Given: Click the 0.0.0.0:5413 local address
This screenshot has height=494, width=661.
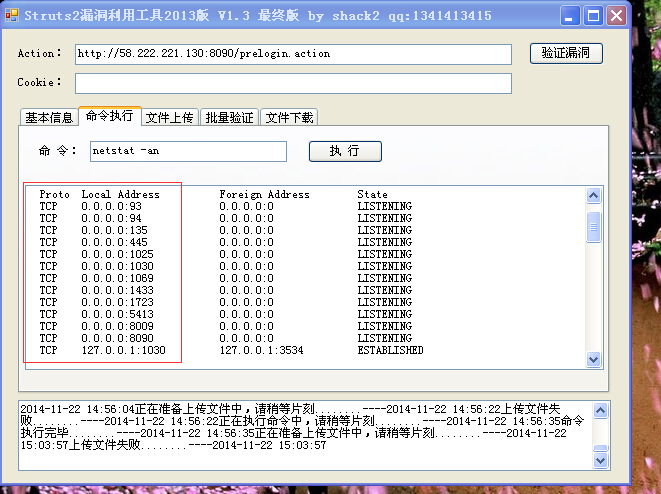Looking at the screenshot, I should click(x=117, y=314).
